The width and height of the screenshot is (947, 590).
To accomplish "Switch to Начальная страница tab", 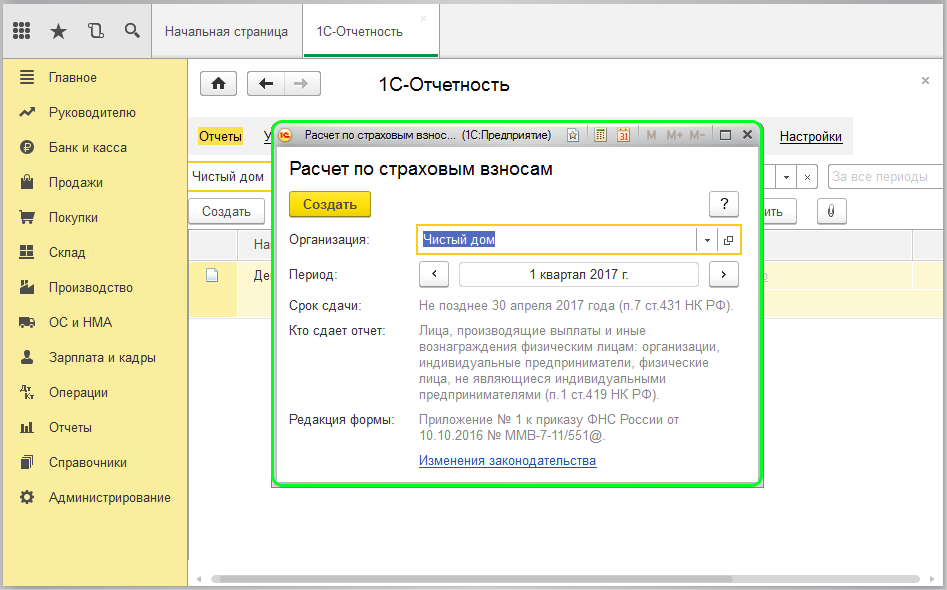I will [226, 31].
